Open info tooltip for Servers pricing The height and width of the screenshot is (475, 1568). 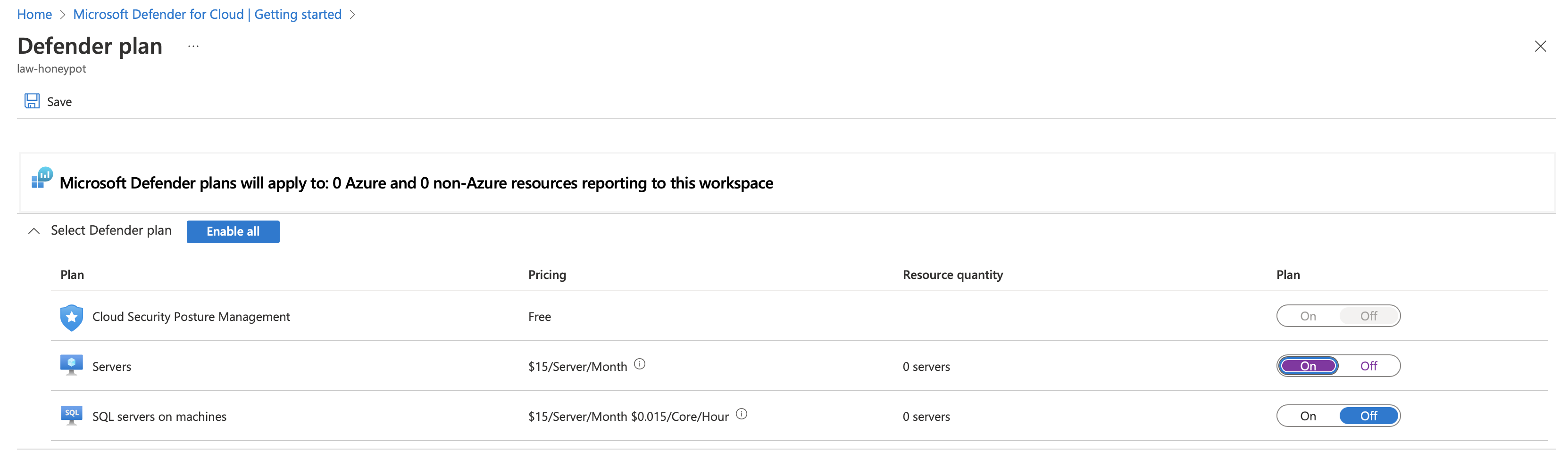639,364
